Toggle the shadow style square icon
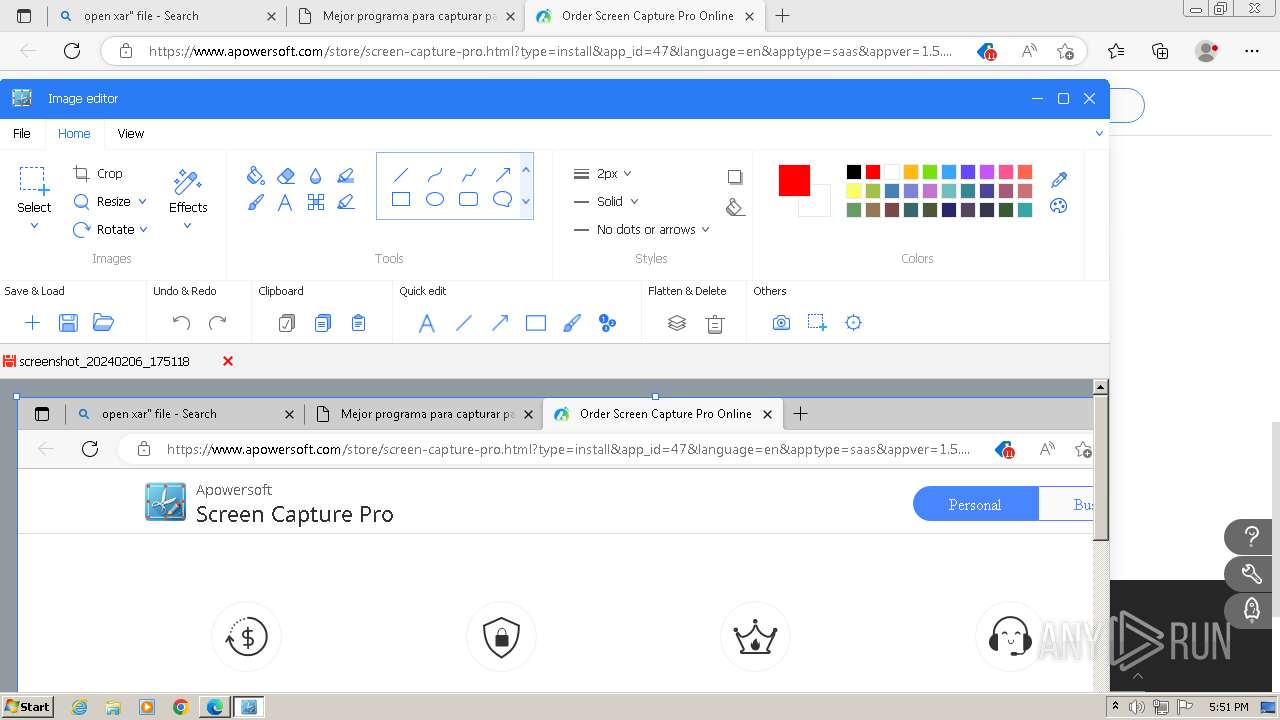This screenshot has width=1280, height=720. (735, 177)
